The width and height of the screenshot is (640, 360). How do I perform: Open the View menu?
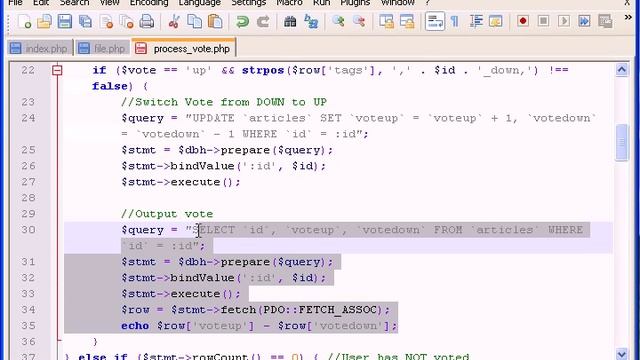point(109,2)
